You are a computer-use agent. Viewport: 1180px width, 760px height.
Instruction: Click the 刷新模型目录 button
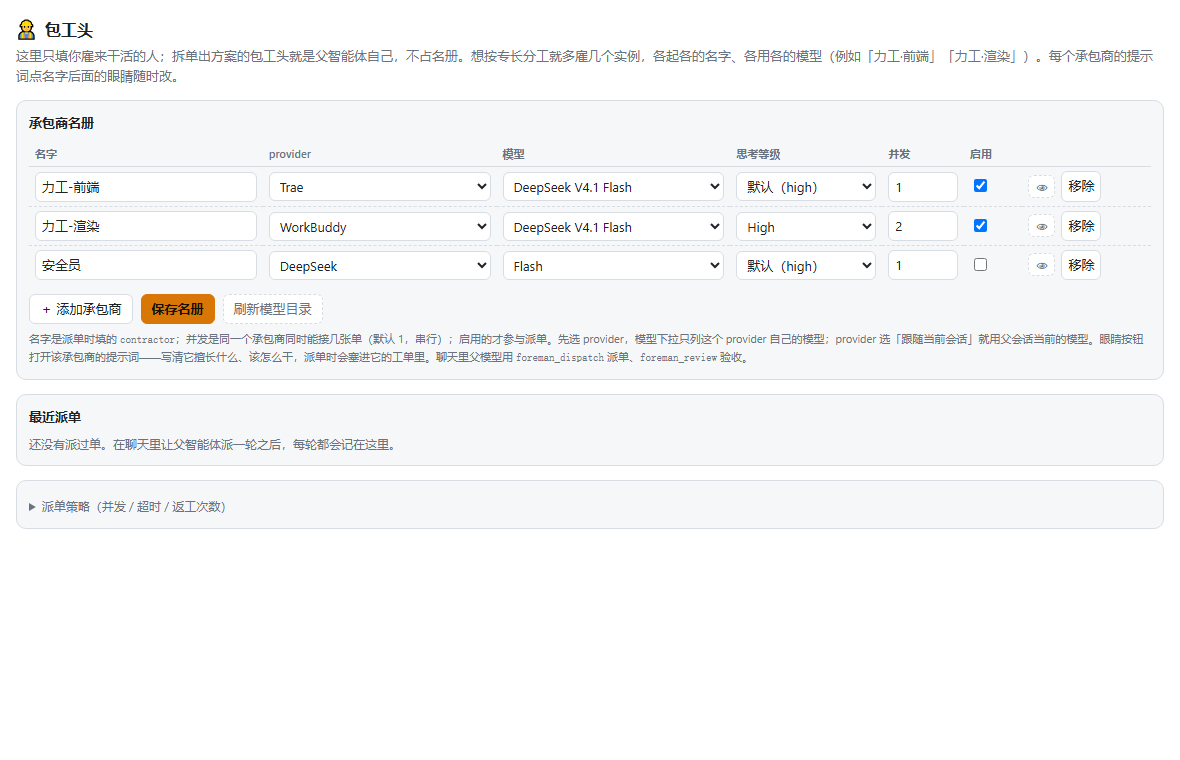point(272,309)
